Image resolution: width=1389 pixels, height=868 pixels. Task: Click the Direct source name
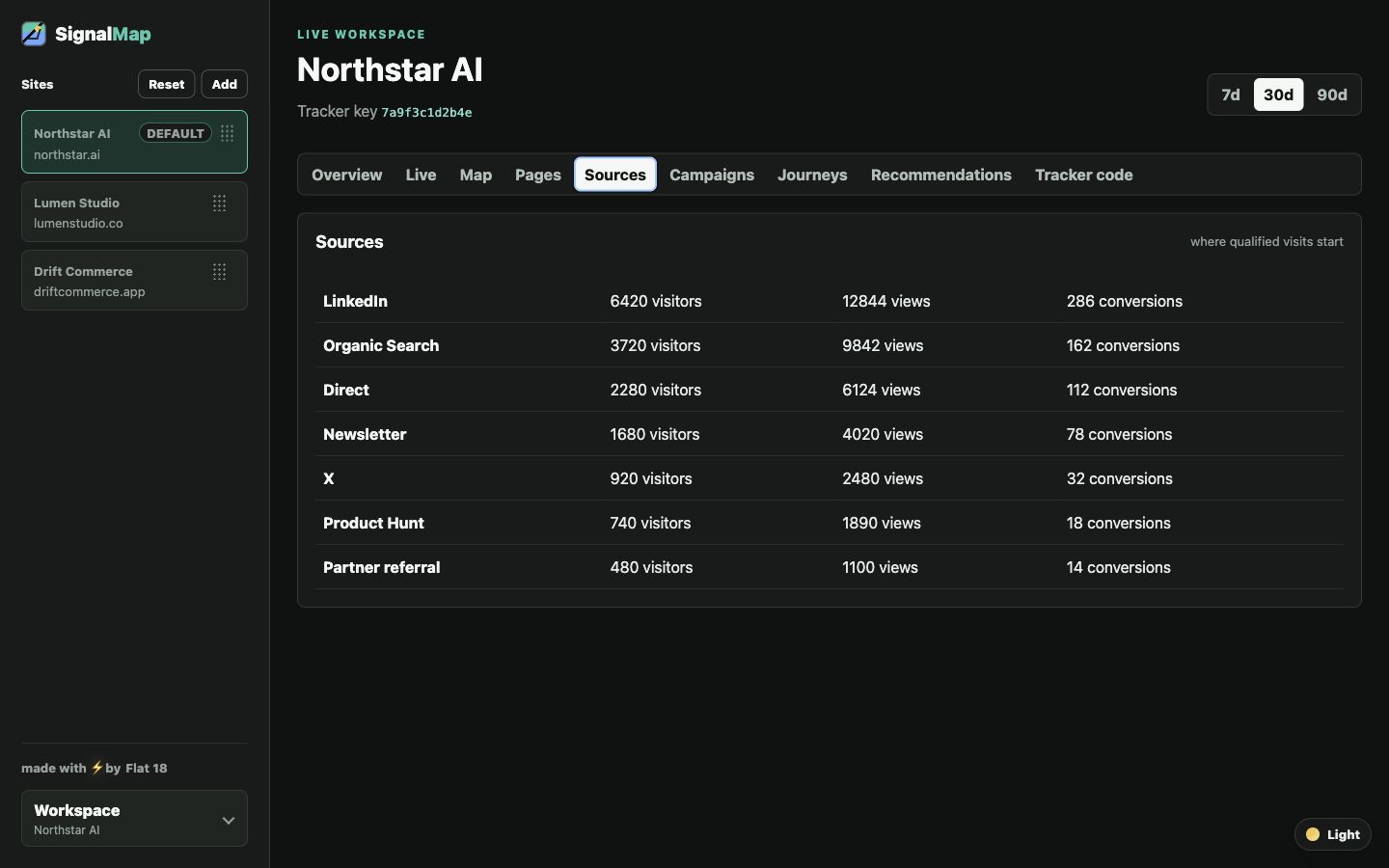click(x=346, y=390)
